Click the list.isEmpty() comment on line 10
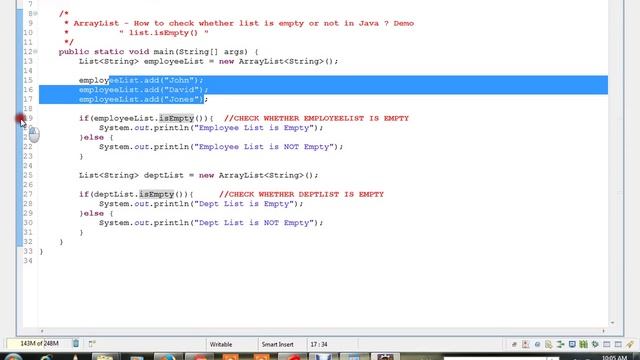 164,33
